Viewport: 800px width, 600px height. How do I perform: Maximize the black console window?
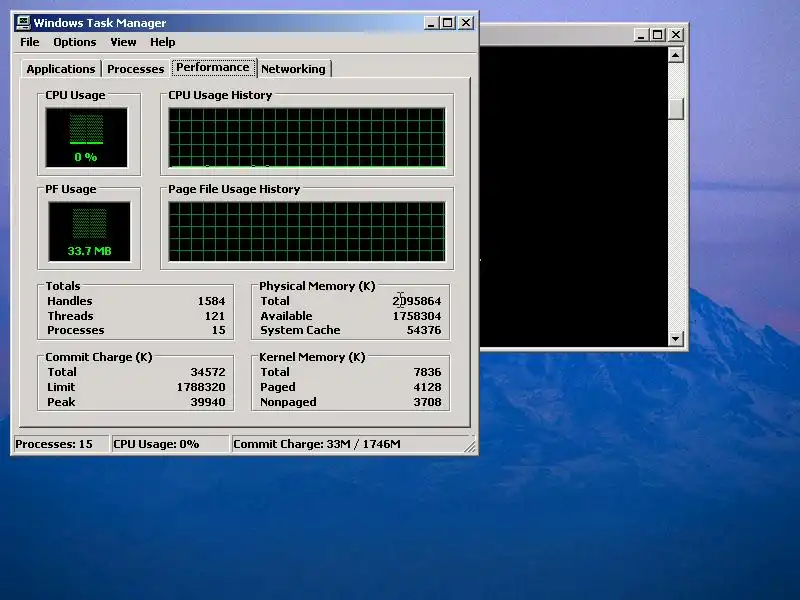(x=658, y=35)
